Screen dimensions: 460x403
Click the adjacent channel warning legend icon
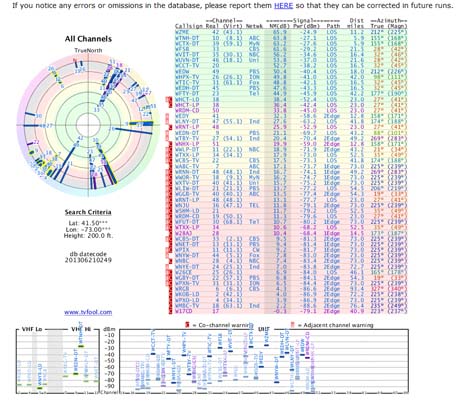[293, 325]
